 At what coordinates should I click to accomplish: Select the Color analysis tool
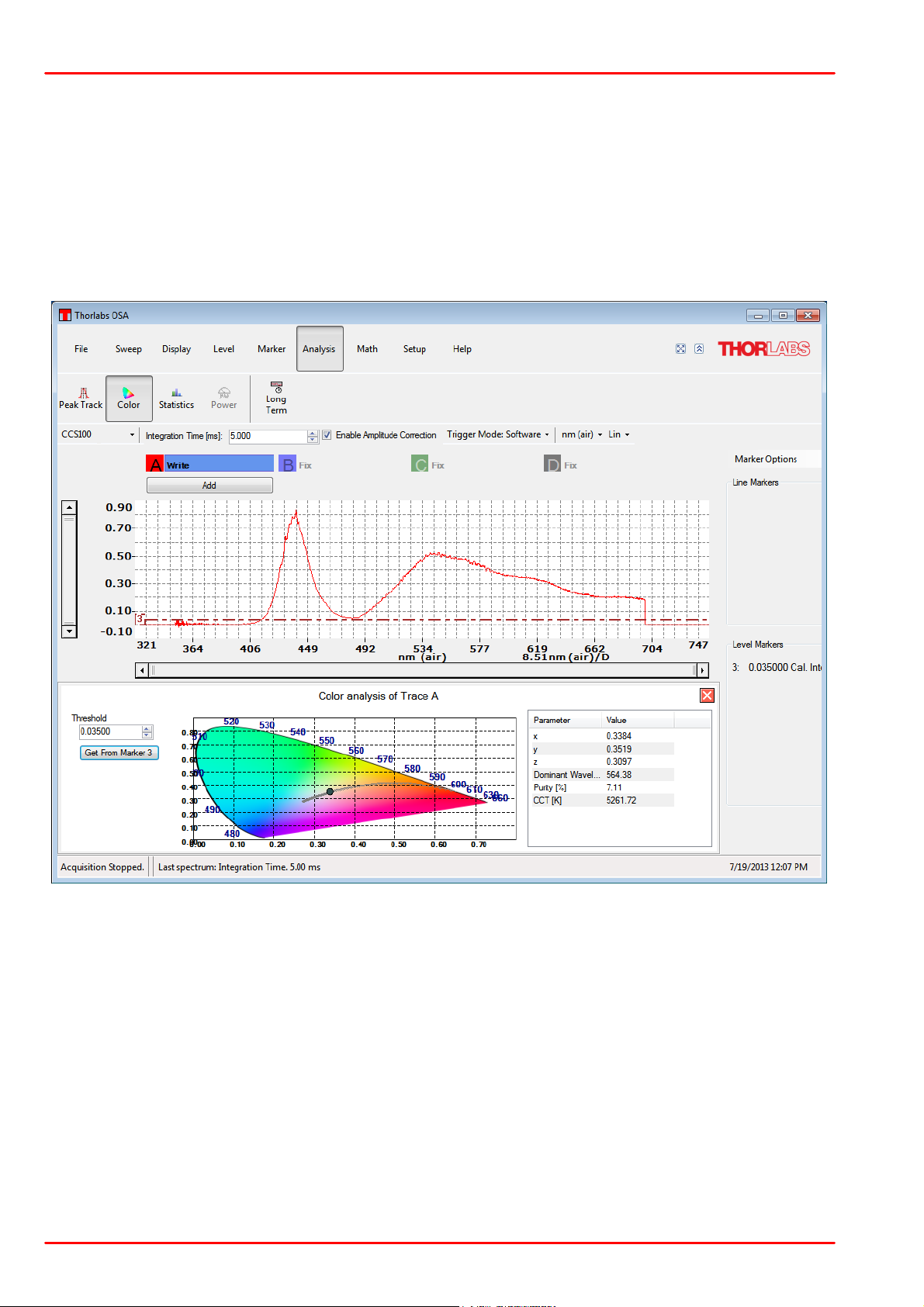click(x=129, y=399)
